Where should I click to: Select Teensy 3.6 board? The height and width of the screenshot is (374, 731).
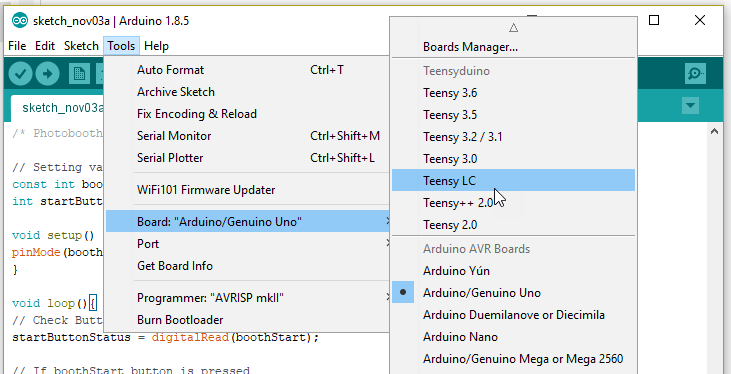[x=513, y=93]
